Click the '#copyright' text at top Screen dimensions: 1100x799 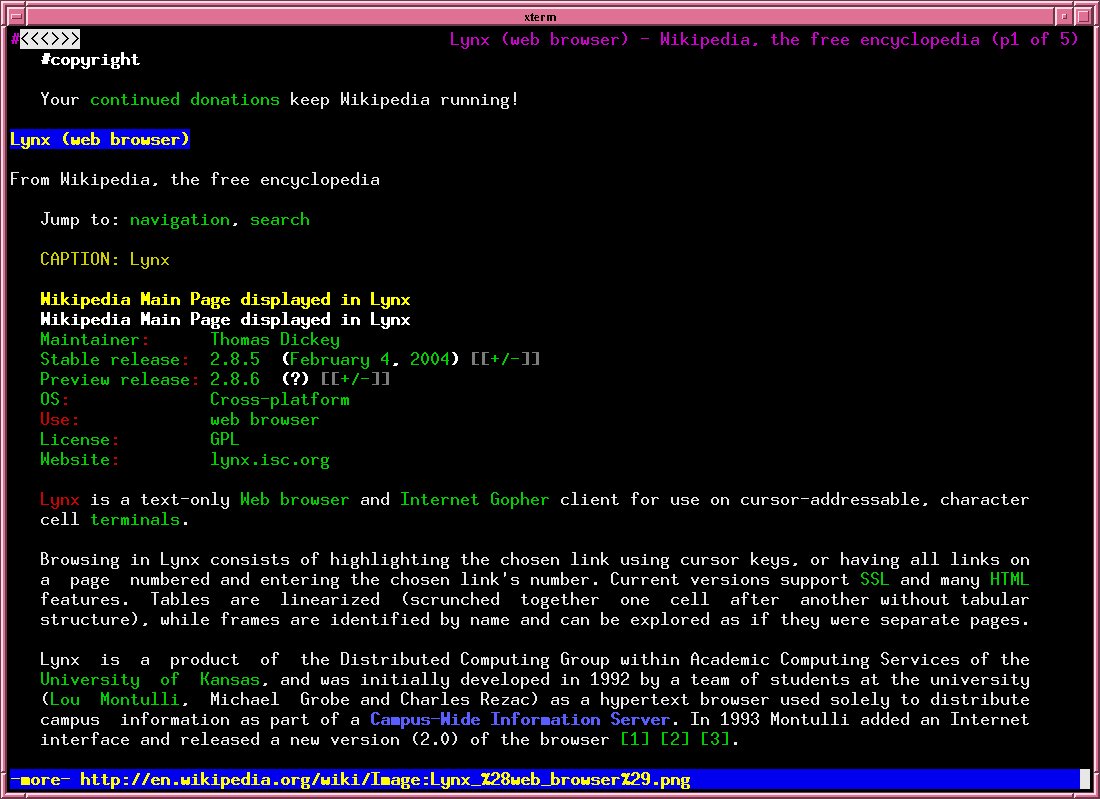coord(90,60)
